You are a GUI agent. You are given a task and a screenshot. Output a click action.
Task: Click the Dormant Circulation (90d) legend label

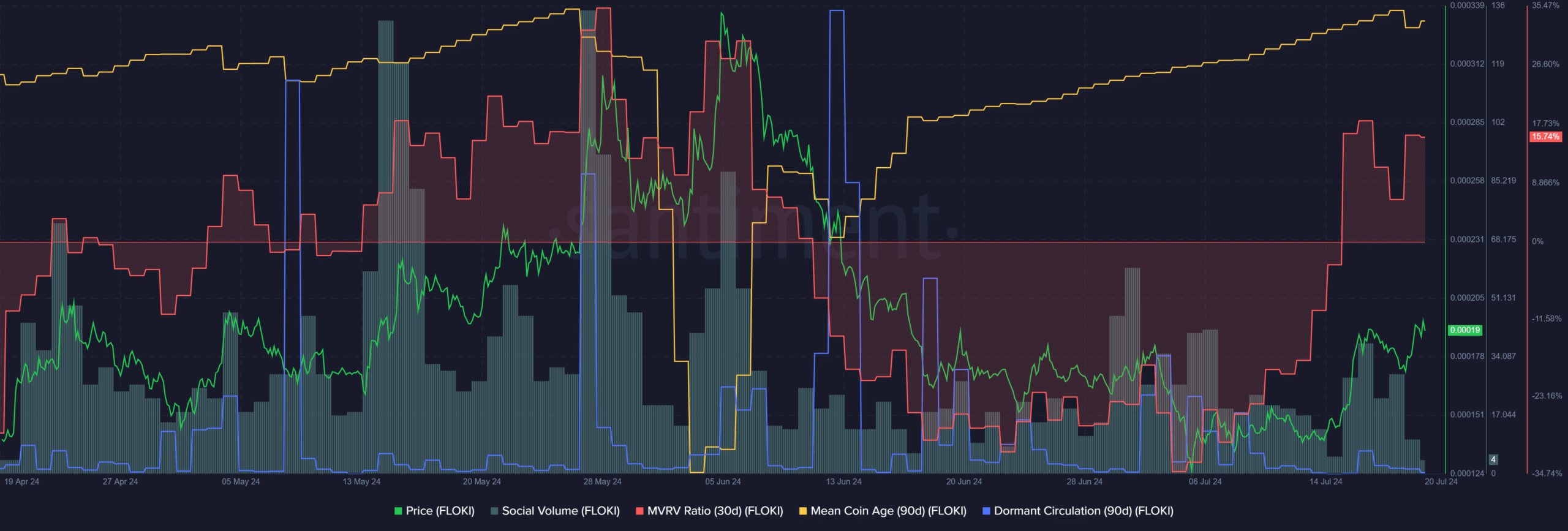1084,511
